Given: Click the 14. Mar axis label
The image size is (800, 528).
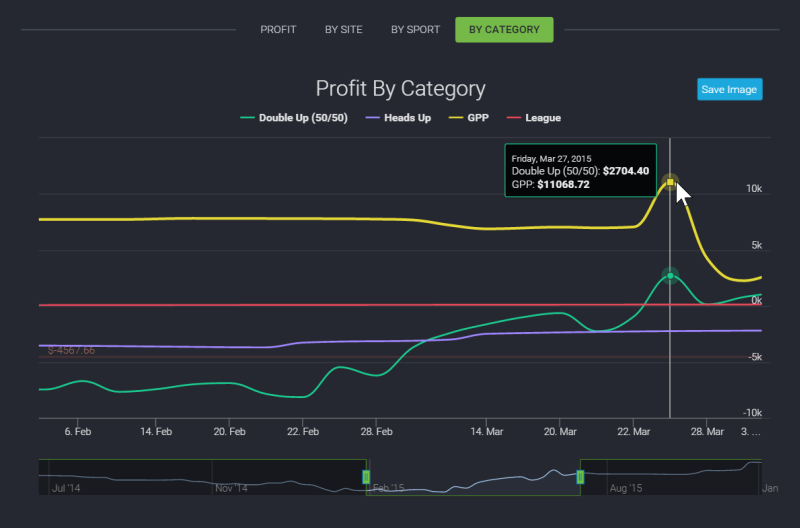Looking at the screenshot, I should tap(487, 432).
